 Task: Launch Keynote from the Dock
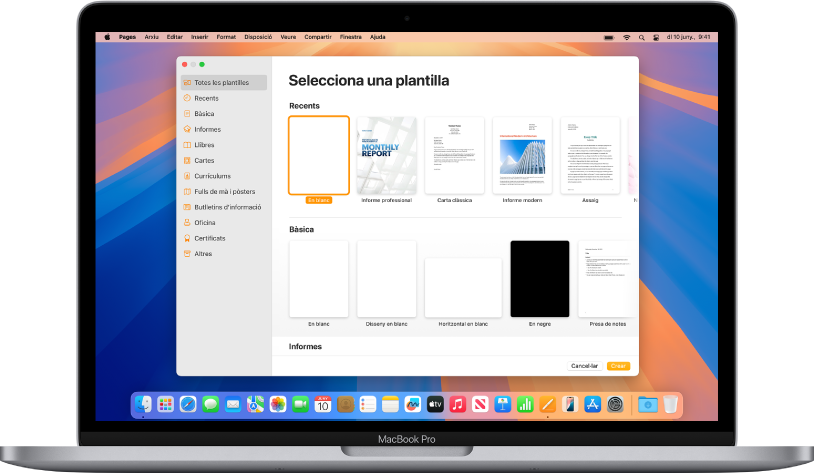503,404
